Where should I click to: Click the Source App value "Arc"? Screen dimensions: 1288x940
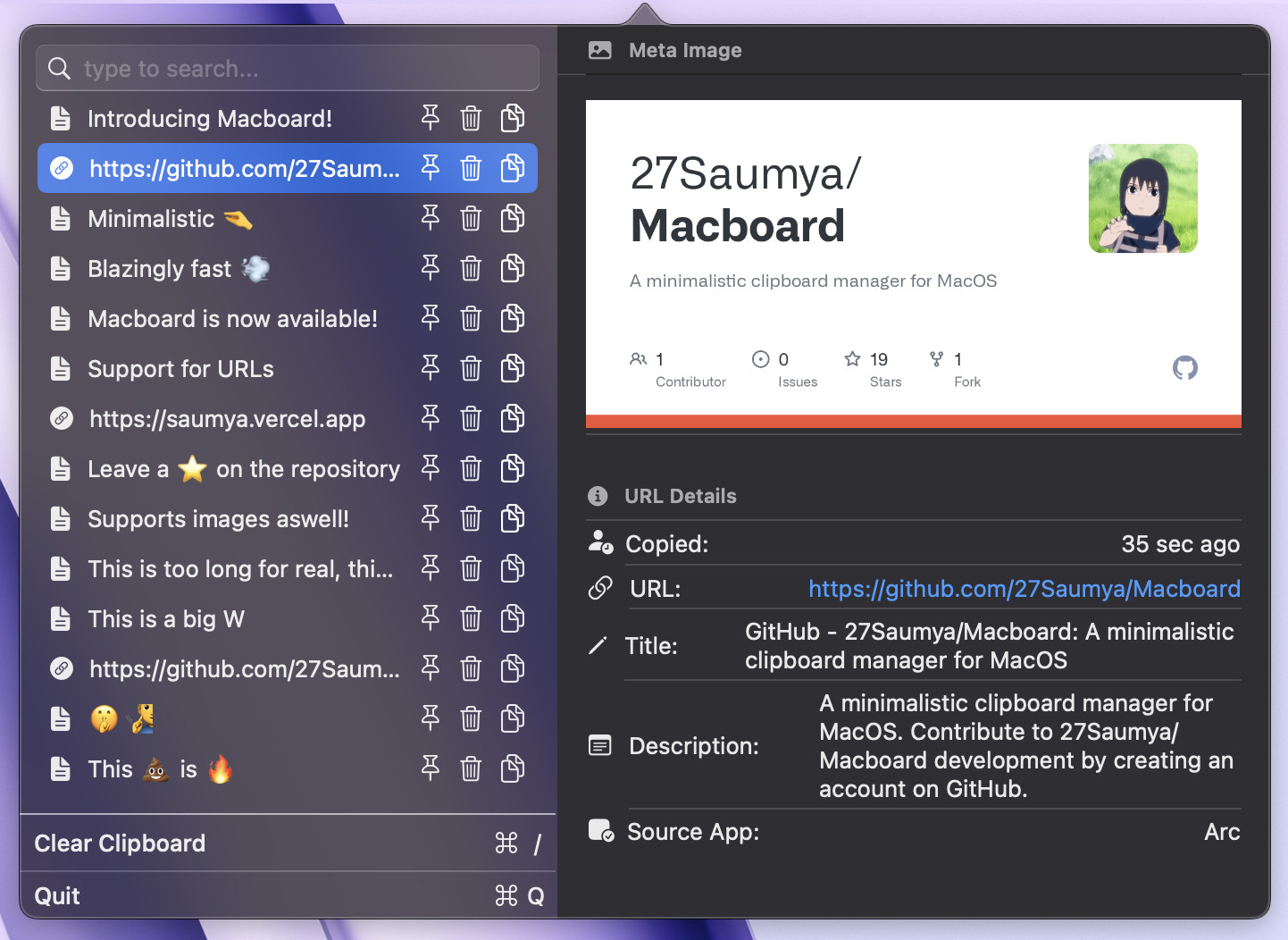(x=1222, y=831)
